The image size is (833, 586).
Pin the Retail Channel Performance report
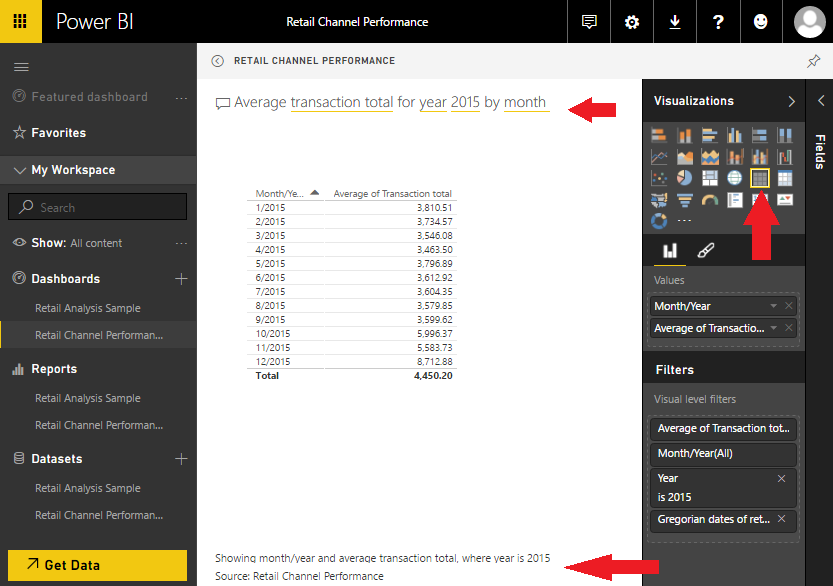pos(813,60)
